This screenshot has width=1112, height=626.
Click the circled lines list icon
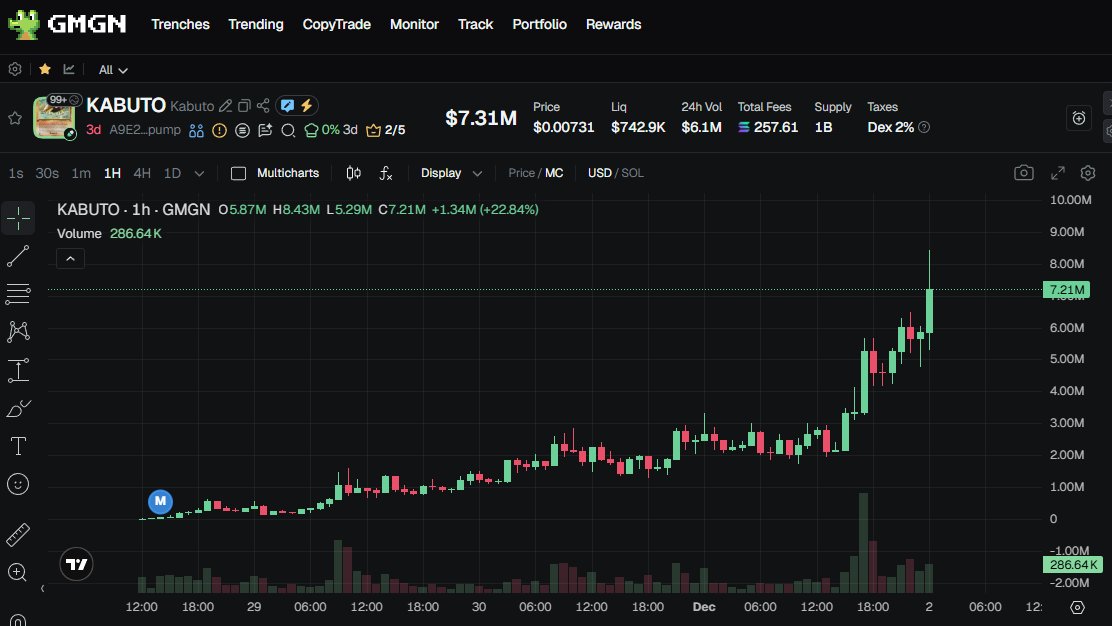pos(243,130)
